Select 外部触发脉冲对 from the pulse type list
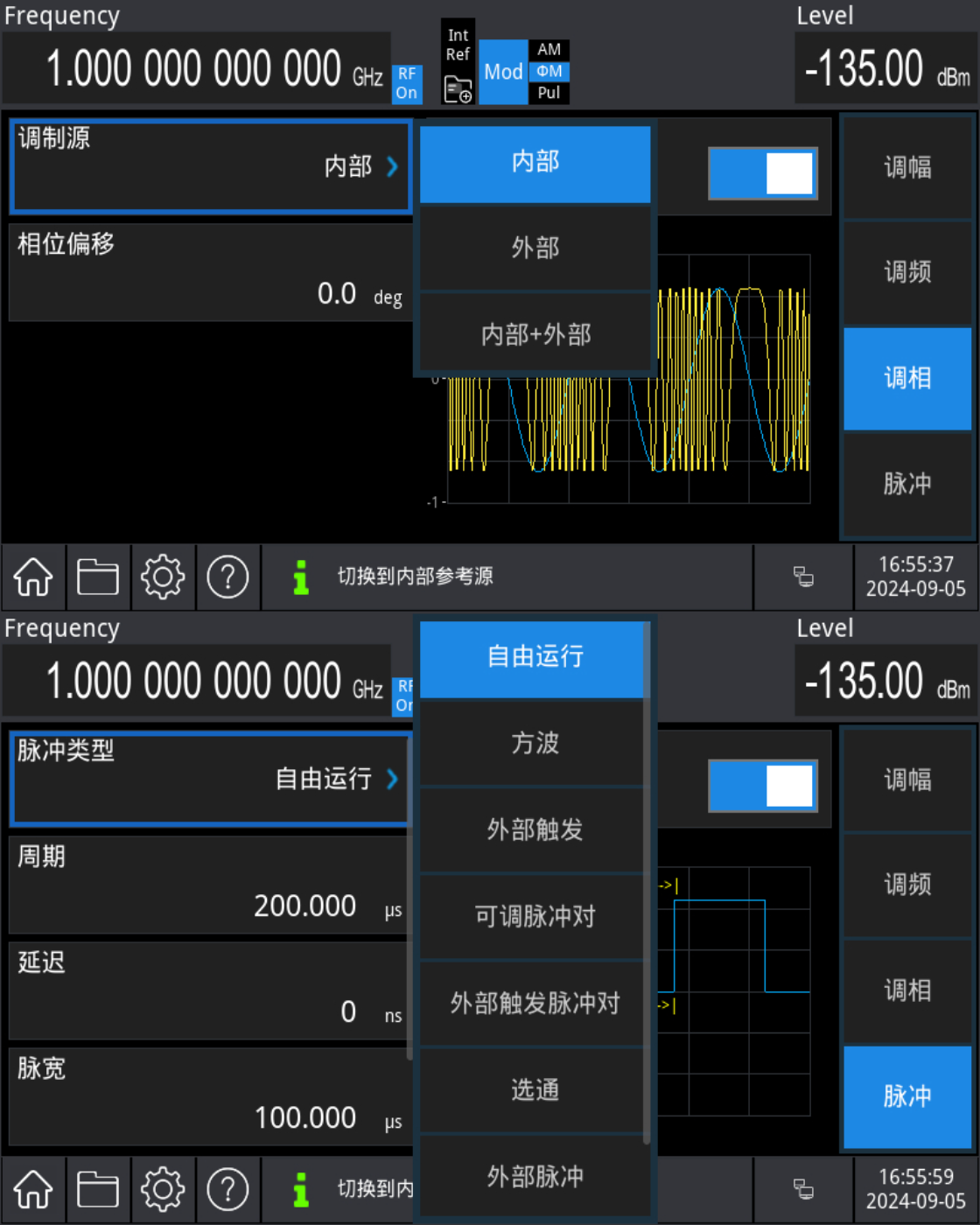The height and width of the screenshot is (1225, 980). click(534, 1003)
